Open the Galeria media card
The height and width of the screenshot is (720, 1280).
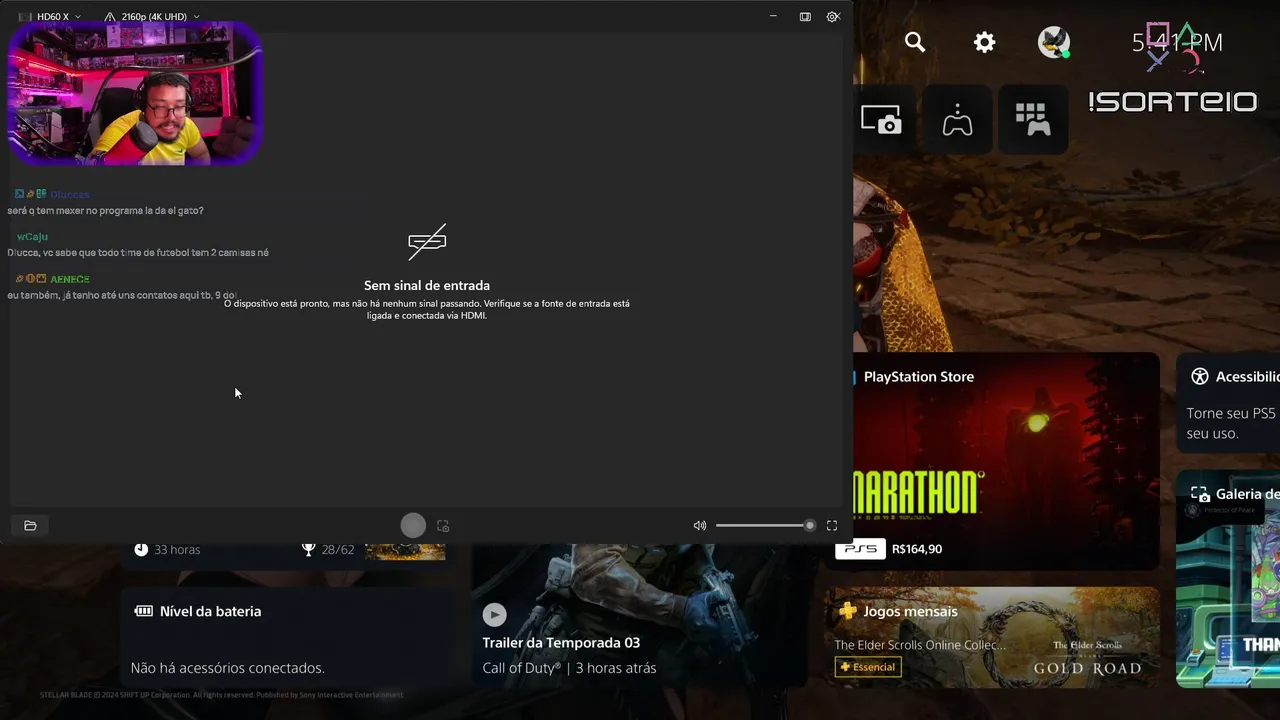point(1228,578)
